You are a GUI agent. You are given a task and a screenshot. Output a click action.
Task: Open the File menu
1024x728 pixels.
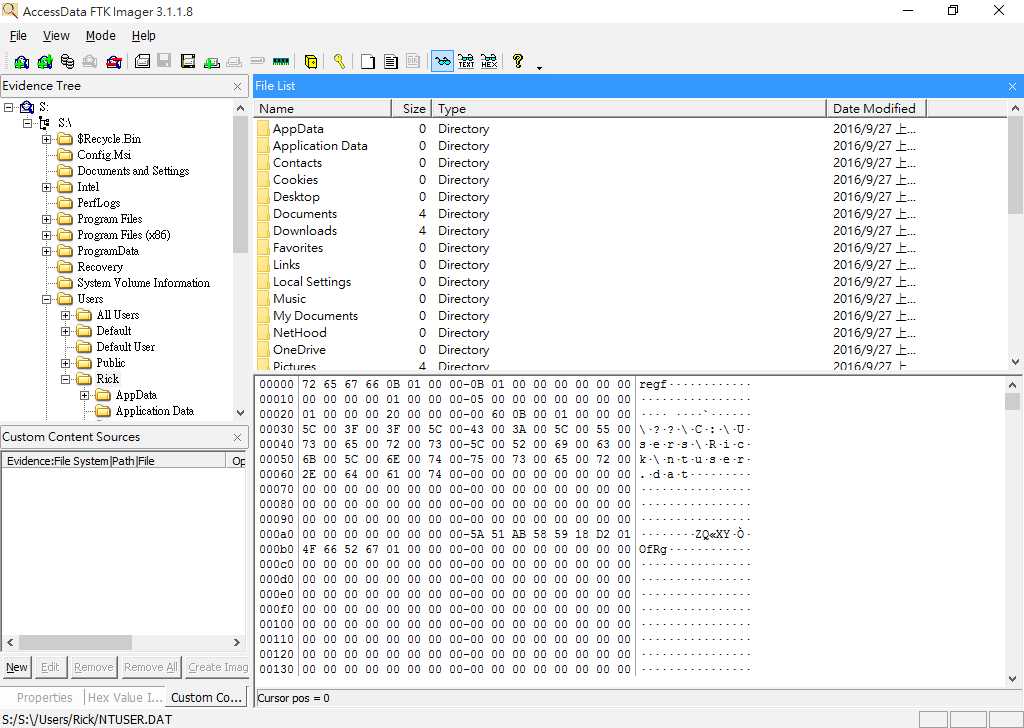tap(18, 36)
